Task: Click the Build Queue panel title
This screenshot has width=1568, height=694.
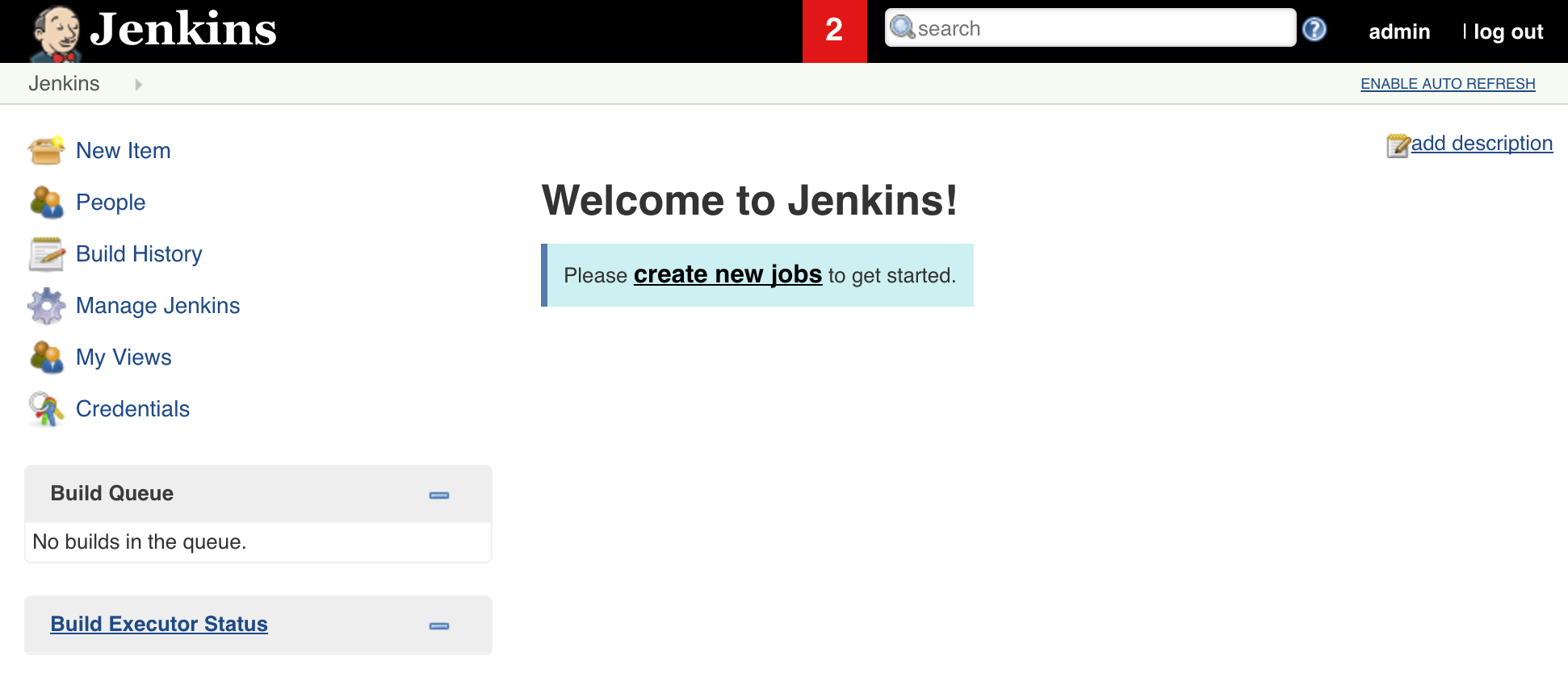Action: point(112,493)
